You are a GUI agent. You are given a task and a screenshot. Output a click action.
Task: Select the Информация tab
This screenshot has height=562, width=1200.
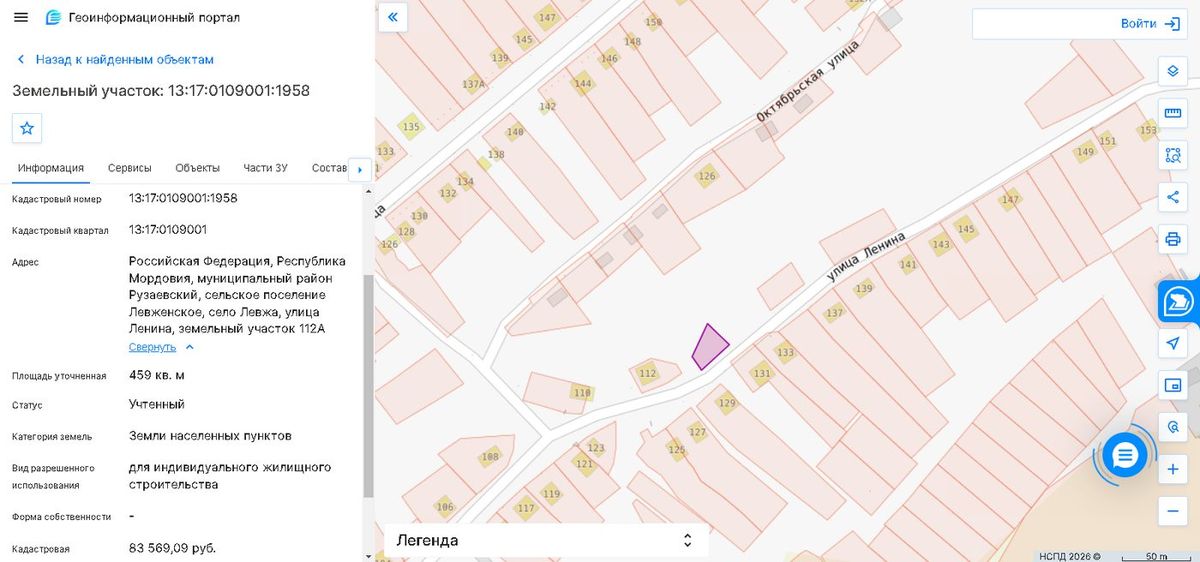click(50, 168)
